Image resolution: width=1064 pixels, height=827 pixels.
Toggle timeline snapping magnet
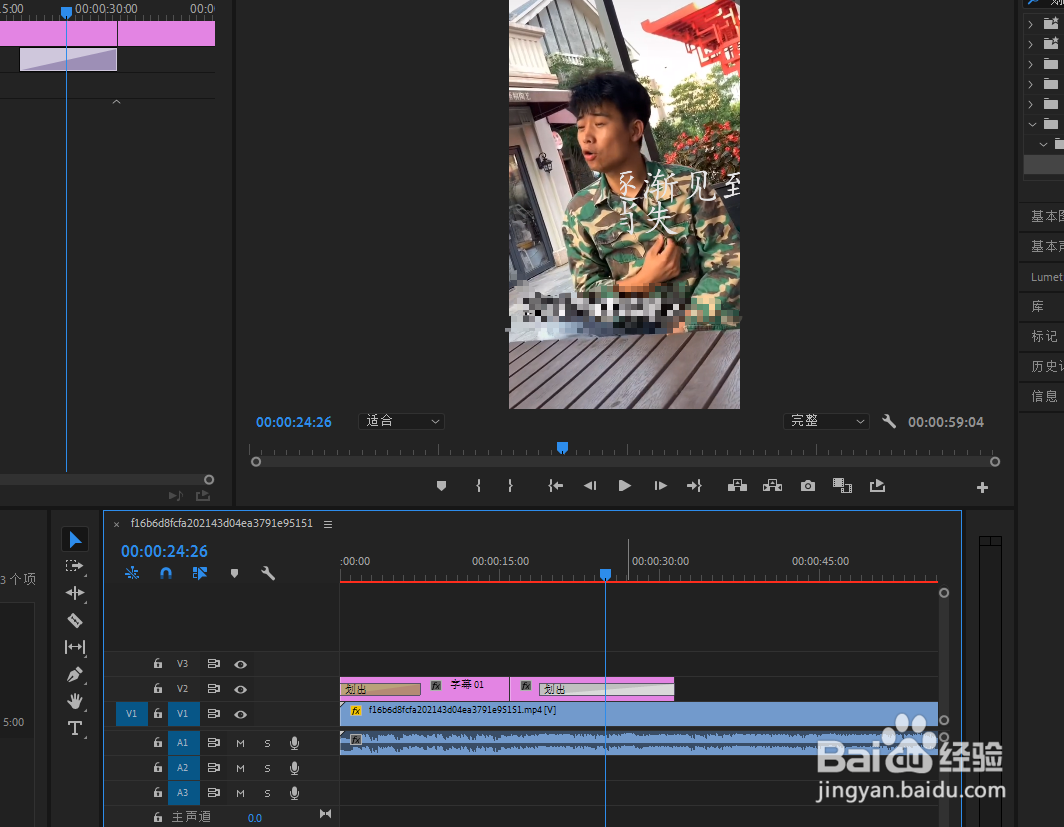point(166,573)
